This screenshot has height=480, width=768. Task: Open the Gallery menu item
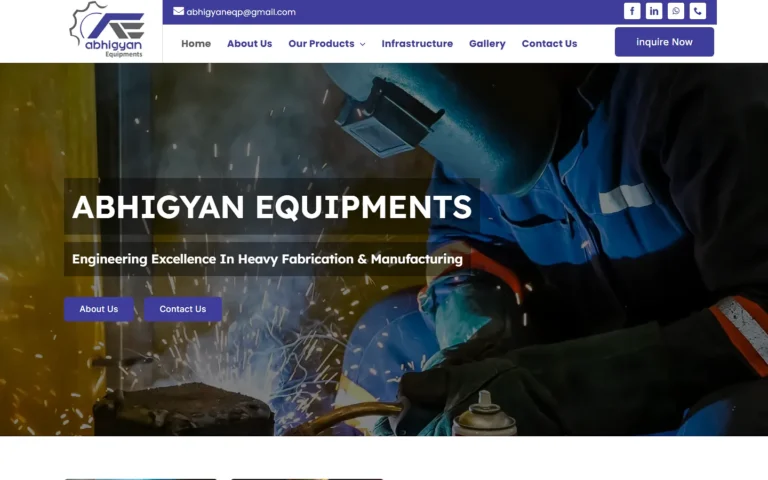tap(487, 44)
